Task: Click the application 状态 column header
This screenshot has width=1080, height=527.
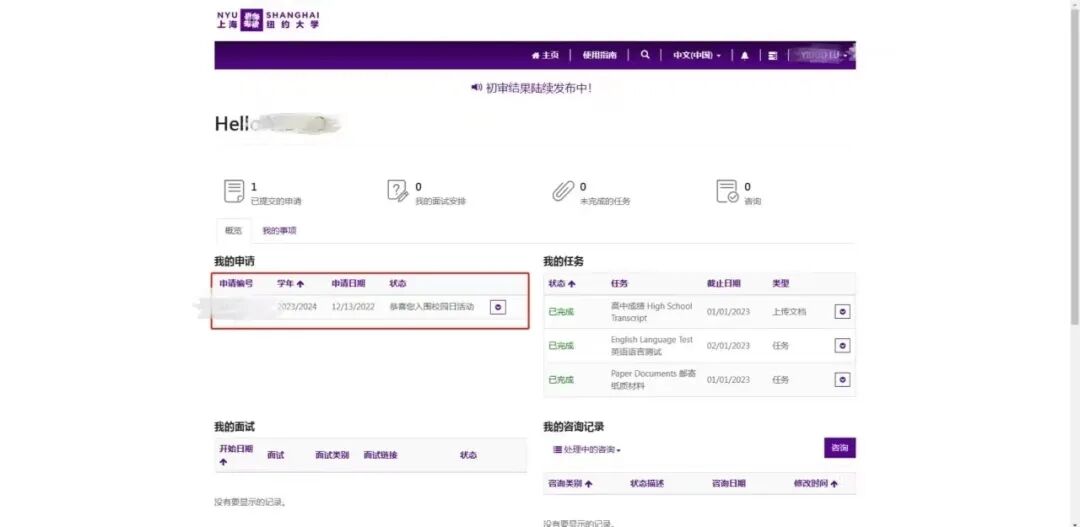Action: (398, 283)
